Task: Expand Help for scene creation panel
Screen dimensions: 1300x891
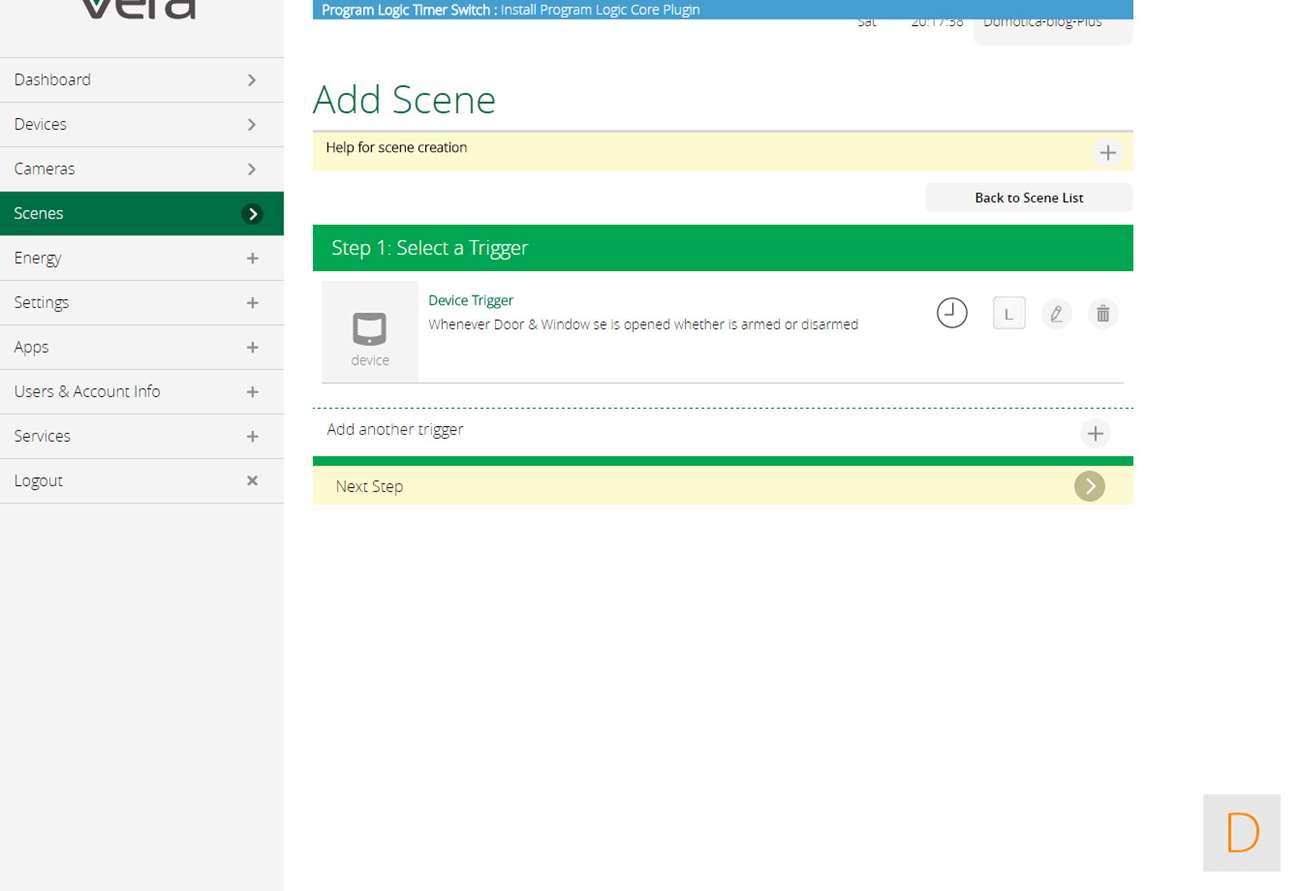Action: coord(1107,153)
